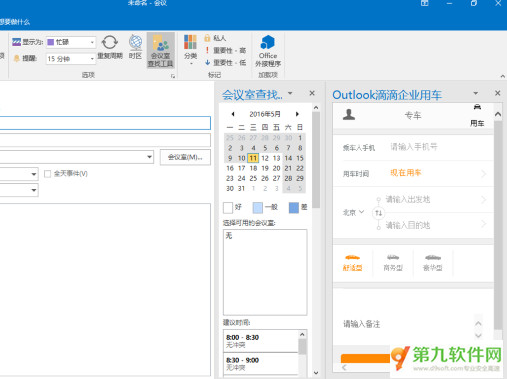Select suggested time 8:00 - 8:30

(261, 341)
